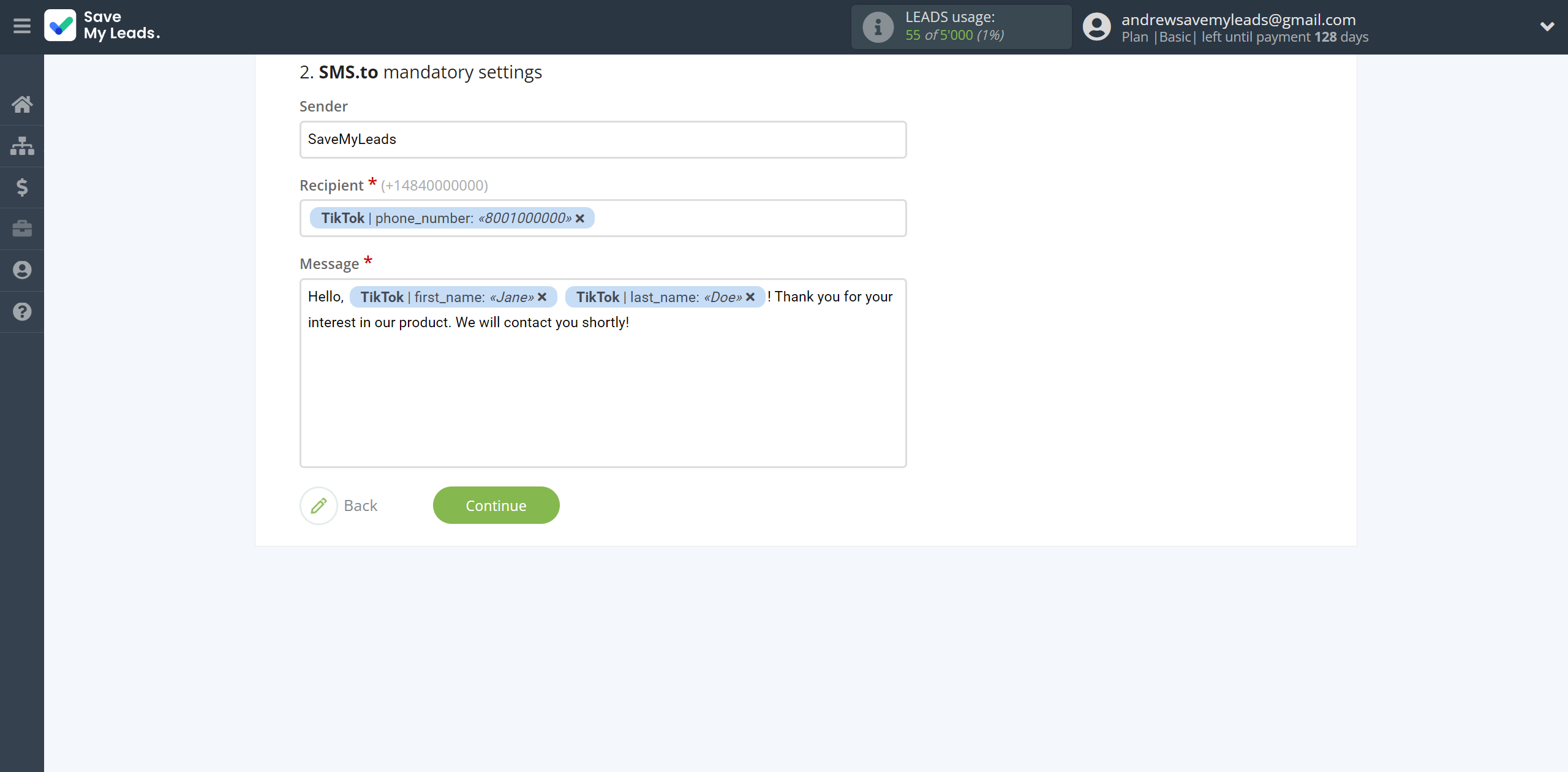The height and width of the screenshot is (772, 1568).
Task: Click the Message label
Action: (x=329, y=264)
